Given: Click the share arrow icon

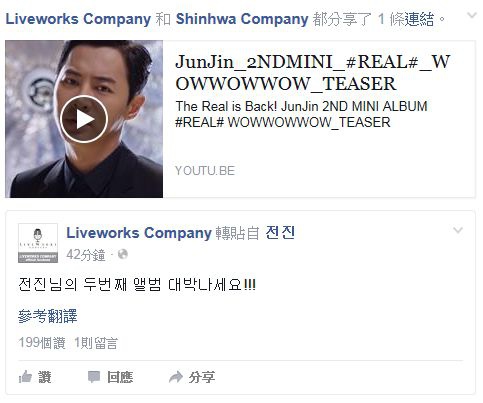Looking at the screenshot, I should tap(176, 377).
